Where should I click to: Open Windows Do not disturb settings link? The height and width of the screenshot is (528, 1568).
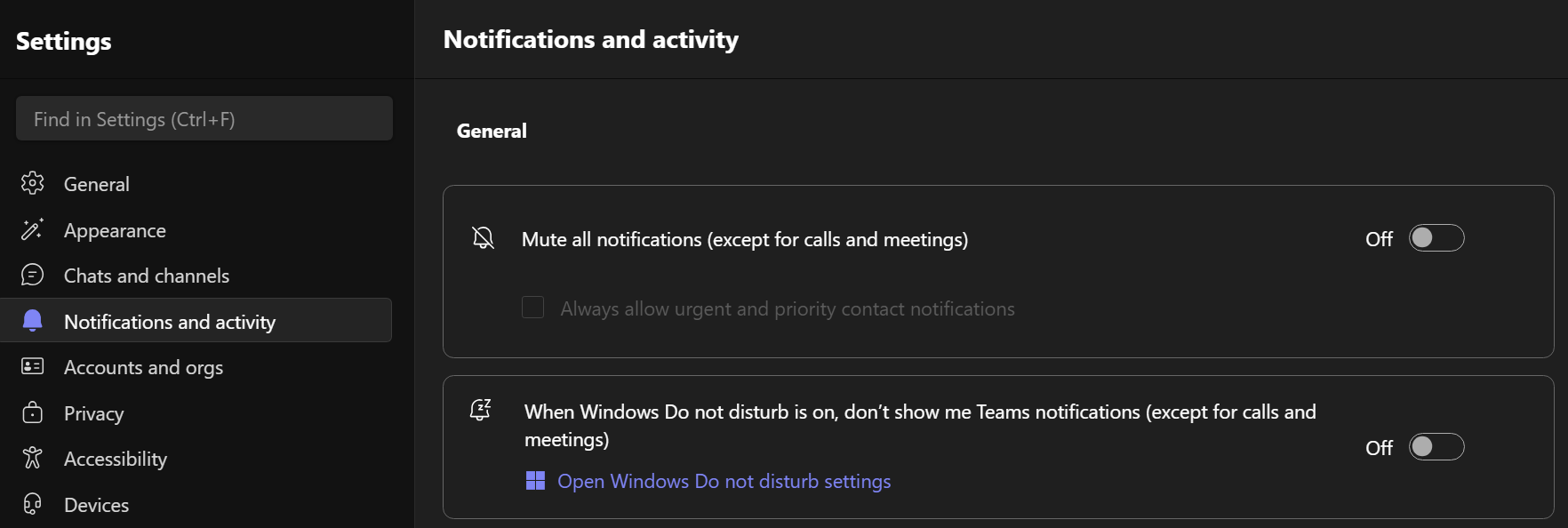click(x=724, y=481)
